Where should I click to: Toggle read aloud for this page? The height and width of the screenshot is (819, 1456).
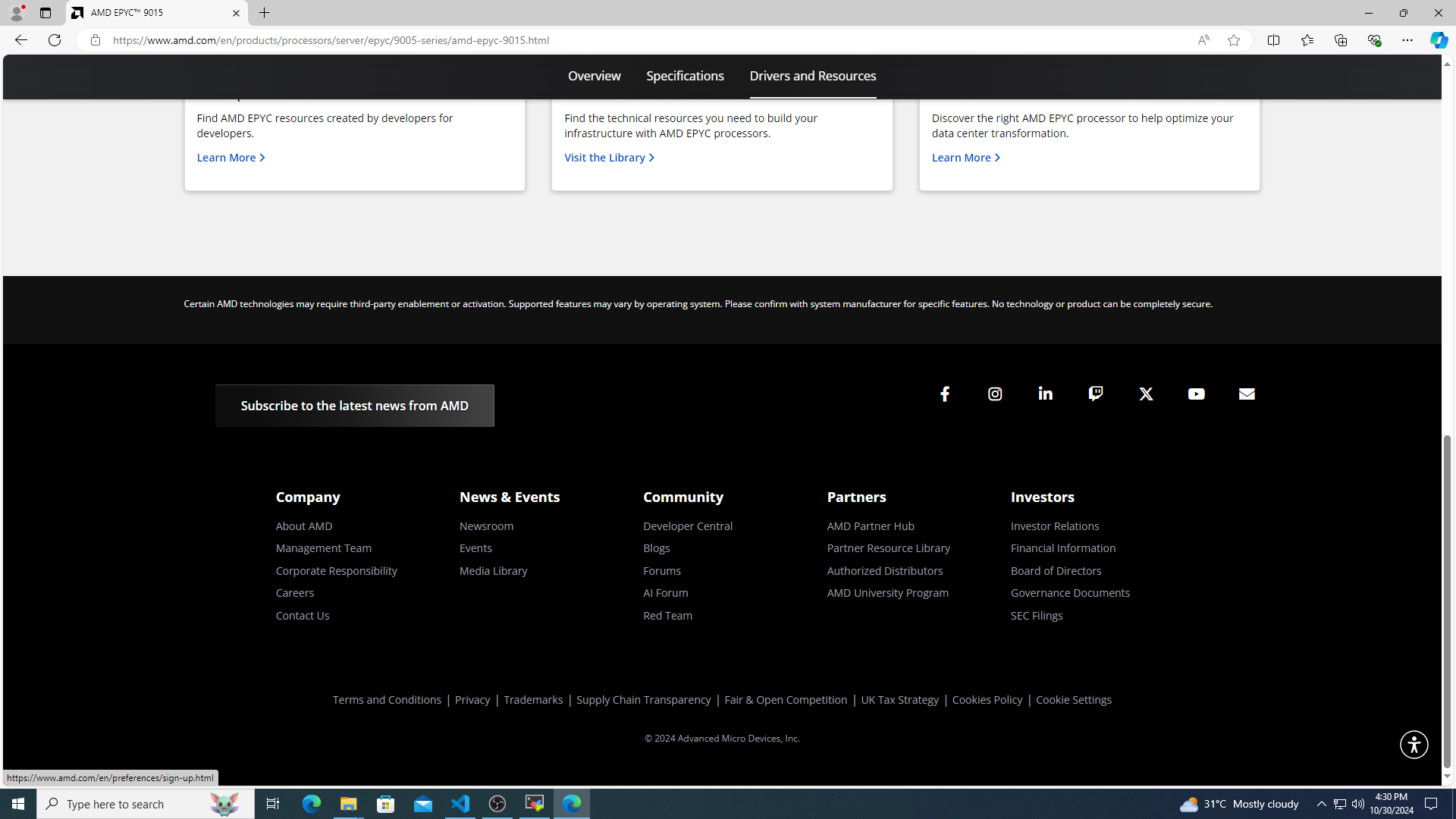1203,40
